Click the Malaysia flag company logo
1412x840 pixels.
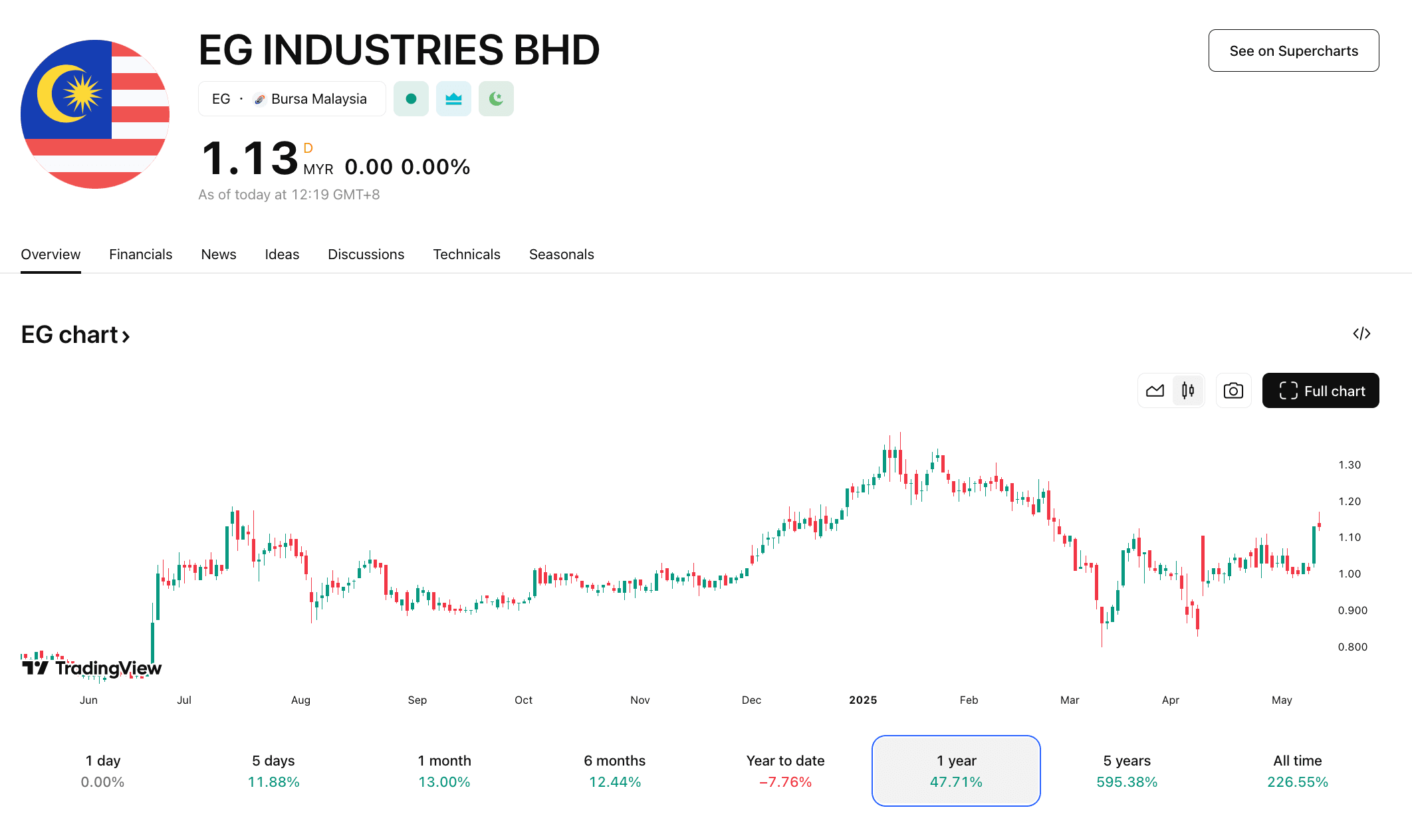click(95, 114)
